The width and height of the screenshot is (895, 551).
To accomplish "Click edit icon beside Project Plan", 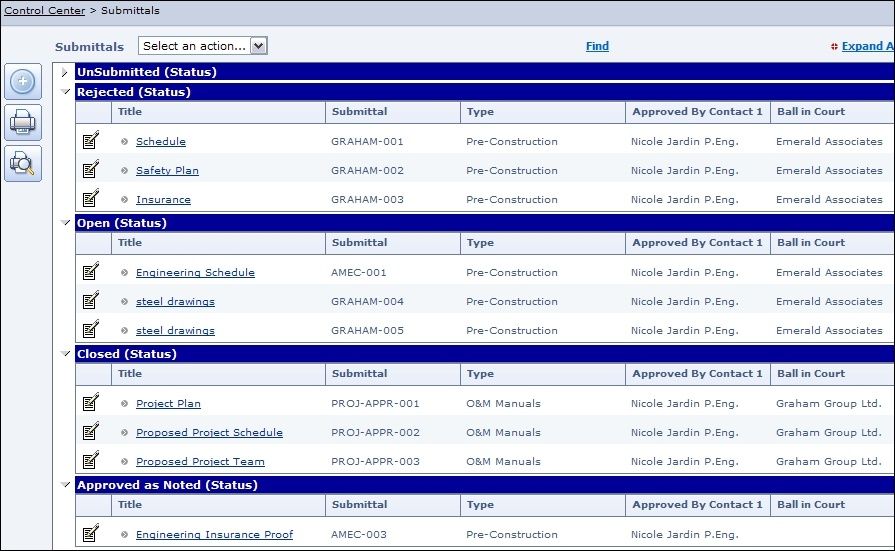I will click(91, 403).
